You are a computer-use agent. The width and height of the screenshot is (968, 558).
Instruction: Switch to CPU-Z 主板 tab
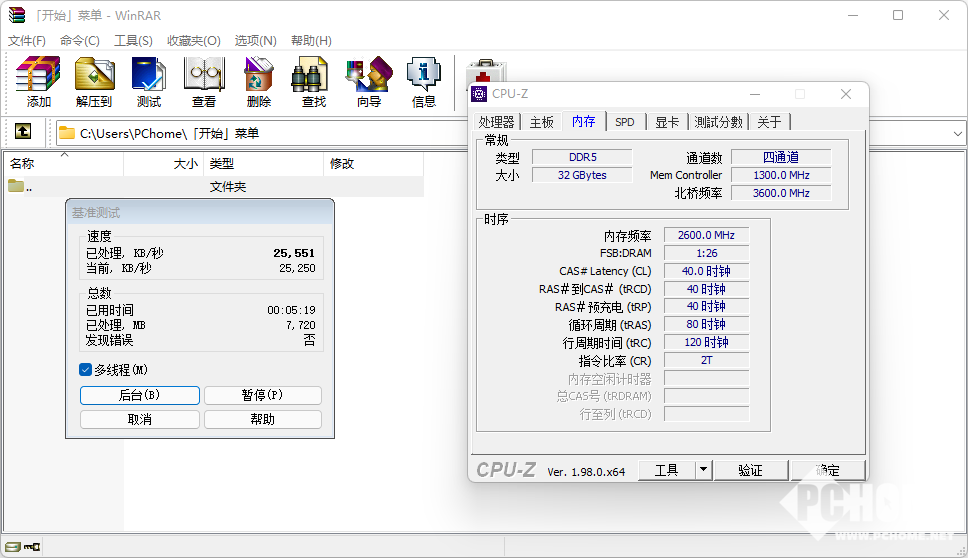(x=541, y=122)
